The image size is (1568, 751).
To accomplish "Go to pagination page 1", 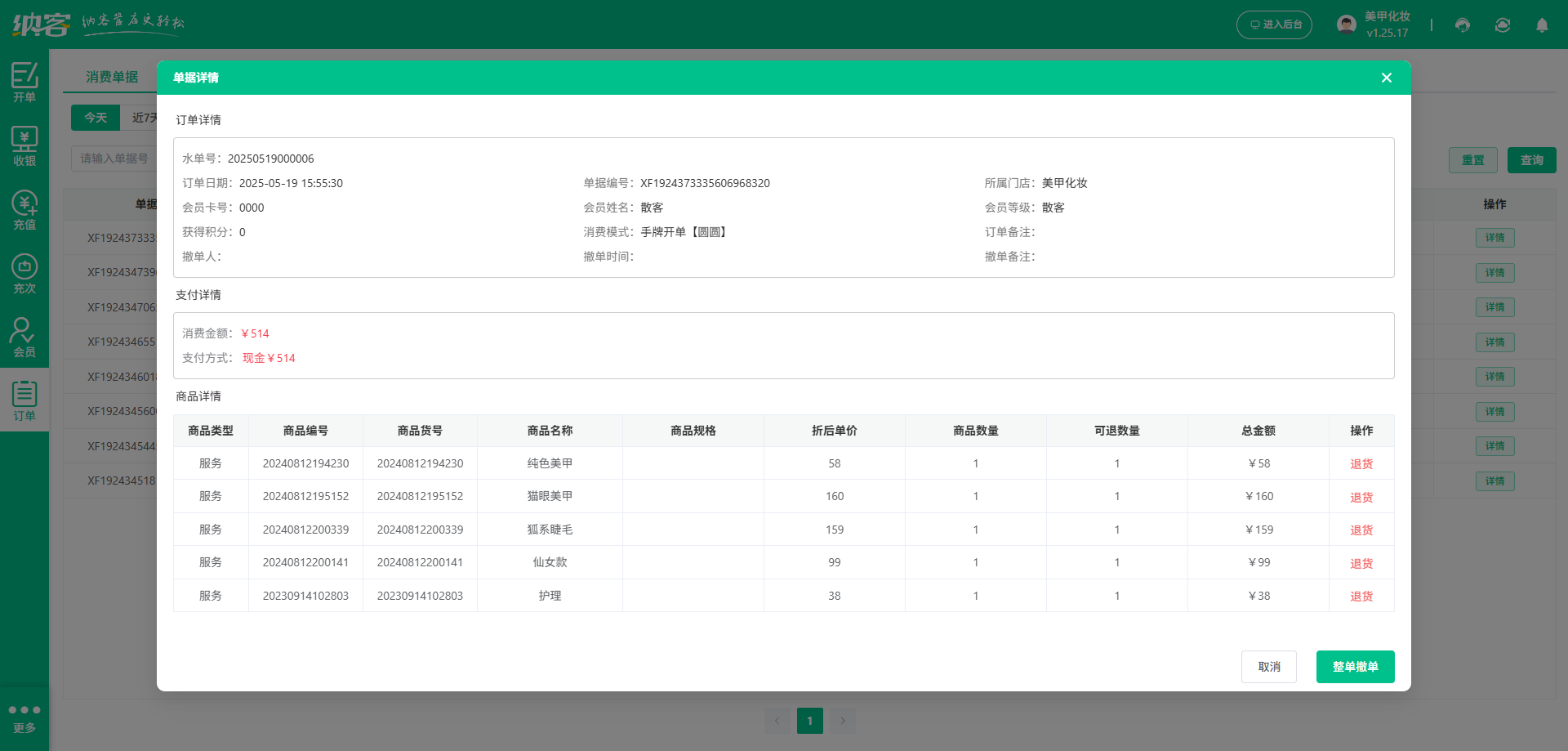I will coord(810,721).
